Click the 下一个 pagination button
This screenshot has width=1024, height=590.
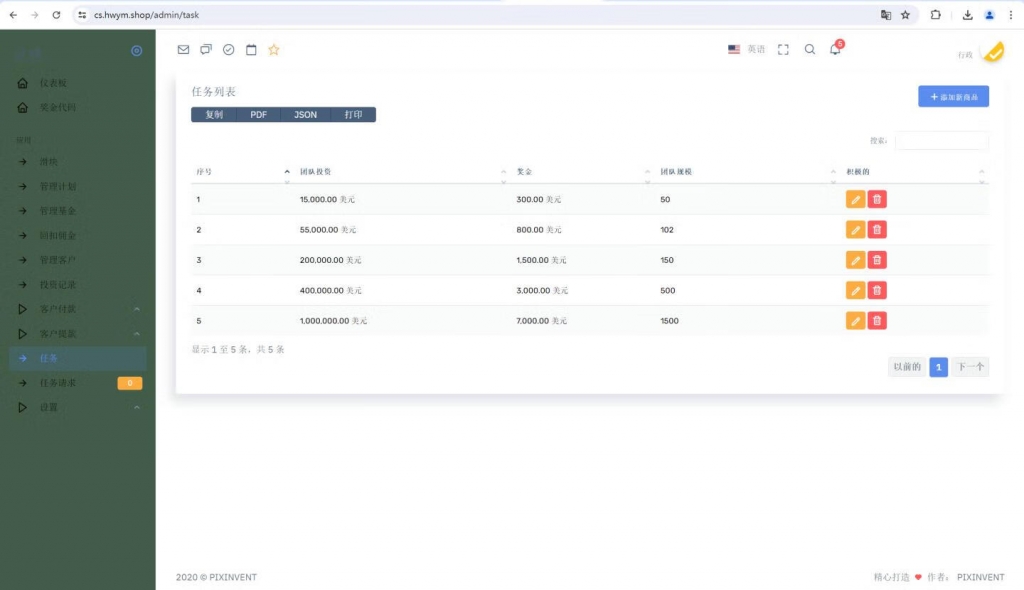(x=970, y=367)
